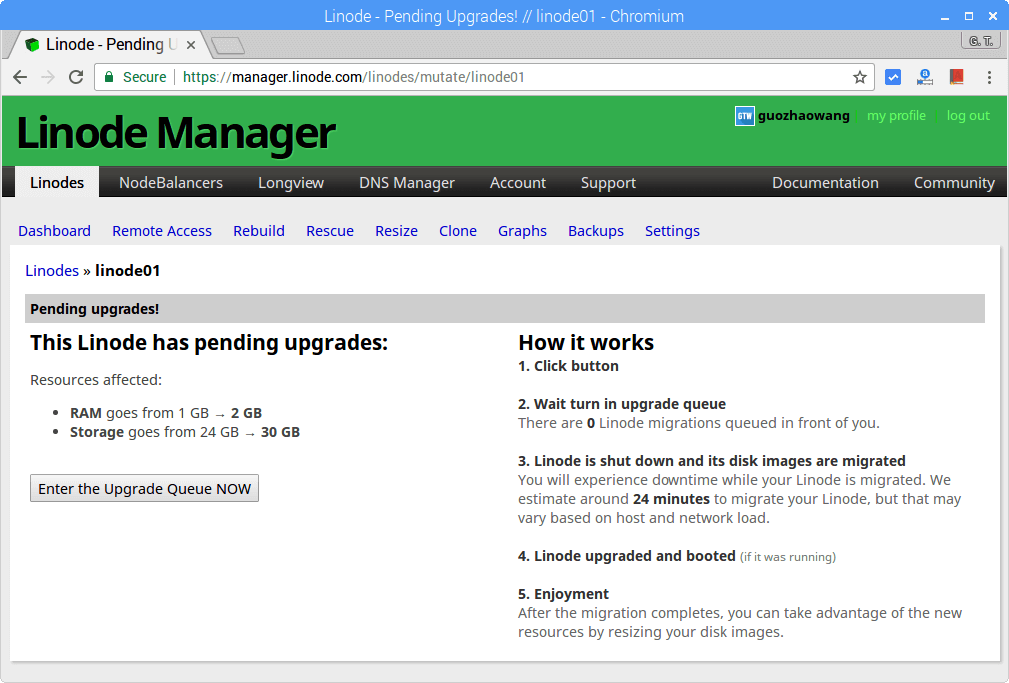Go to the Backups page
This screenshot has height=683, width=1009.
595,231
